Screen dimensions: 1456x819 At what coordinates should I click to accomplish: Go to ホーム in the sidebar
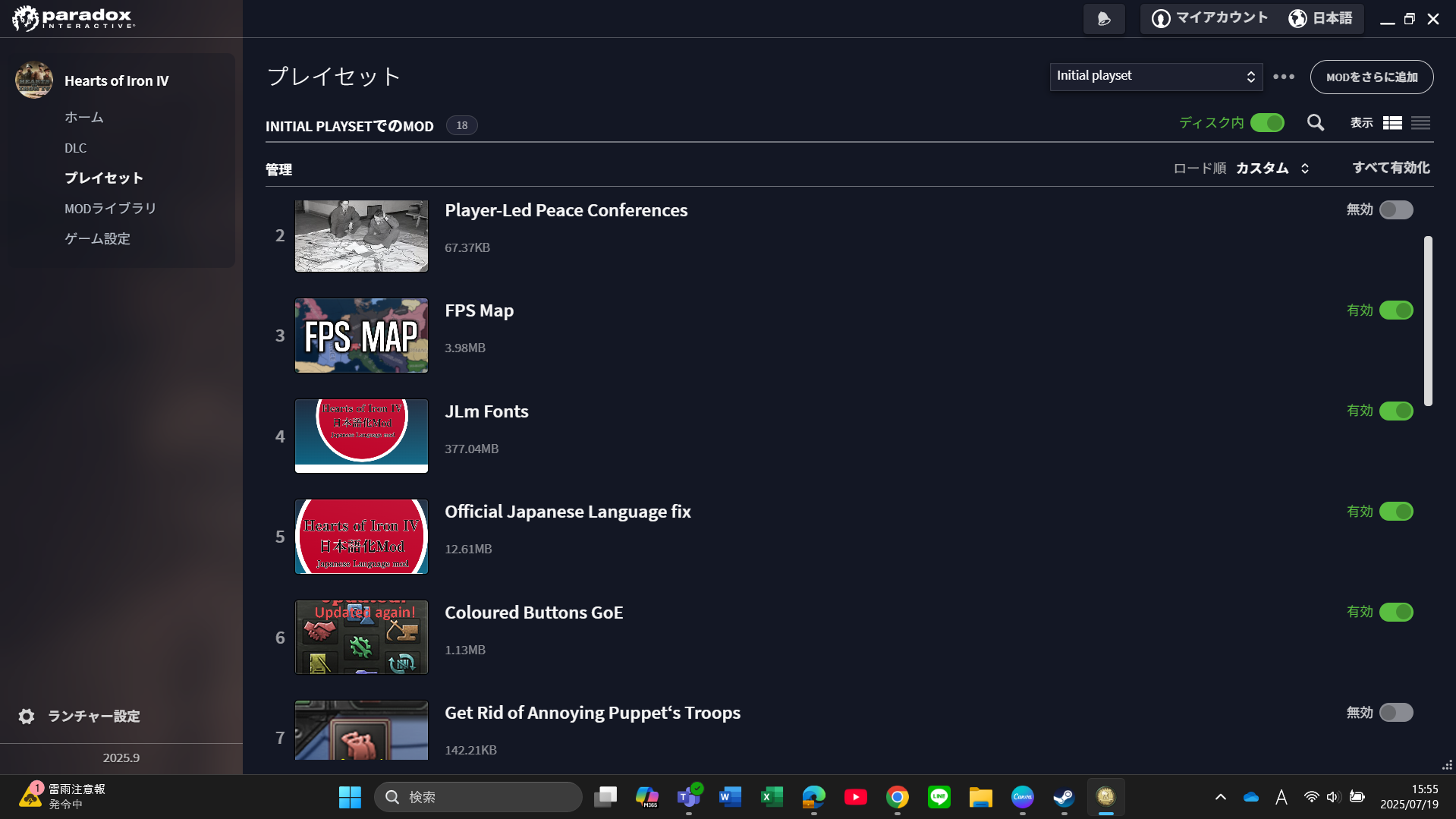[84, 118]
